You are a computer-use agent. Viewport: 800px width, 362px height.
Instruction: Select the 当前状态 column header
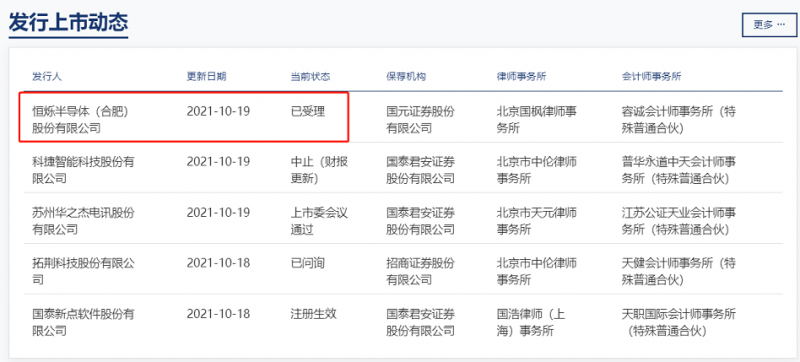click(x=310, y=77)
